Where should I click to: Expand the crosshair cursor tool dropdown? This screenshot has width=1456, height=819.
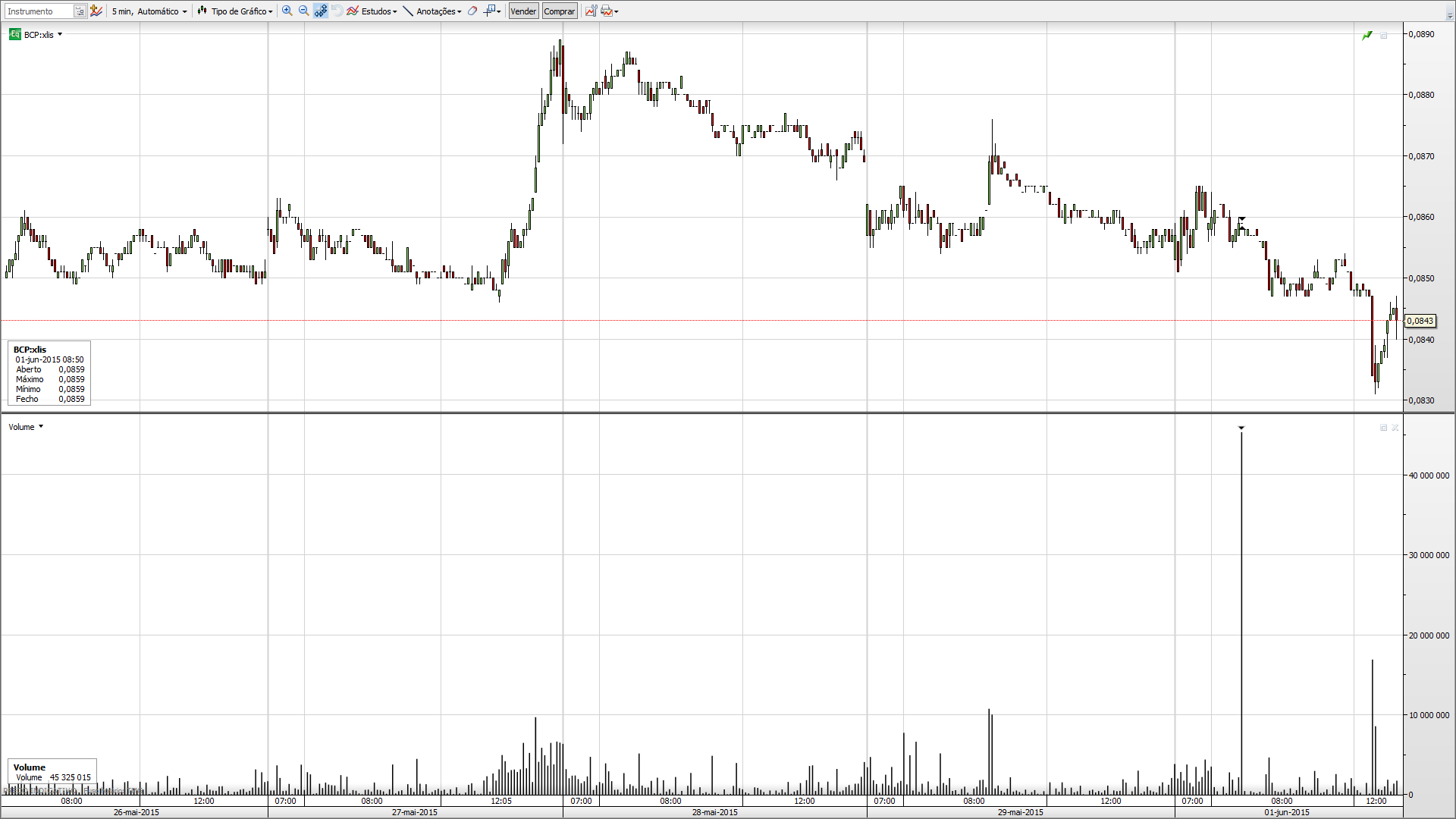point(498,11)
